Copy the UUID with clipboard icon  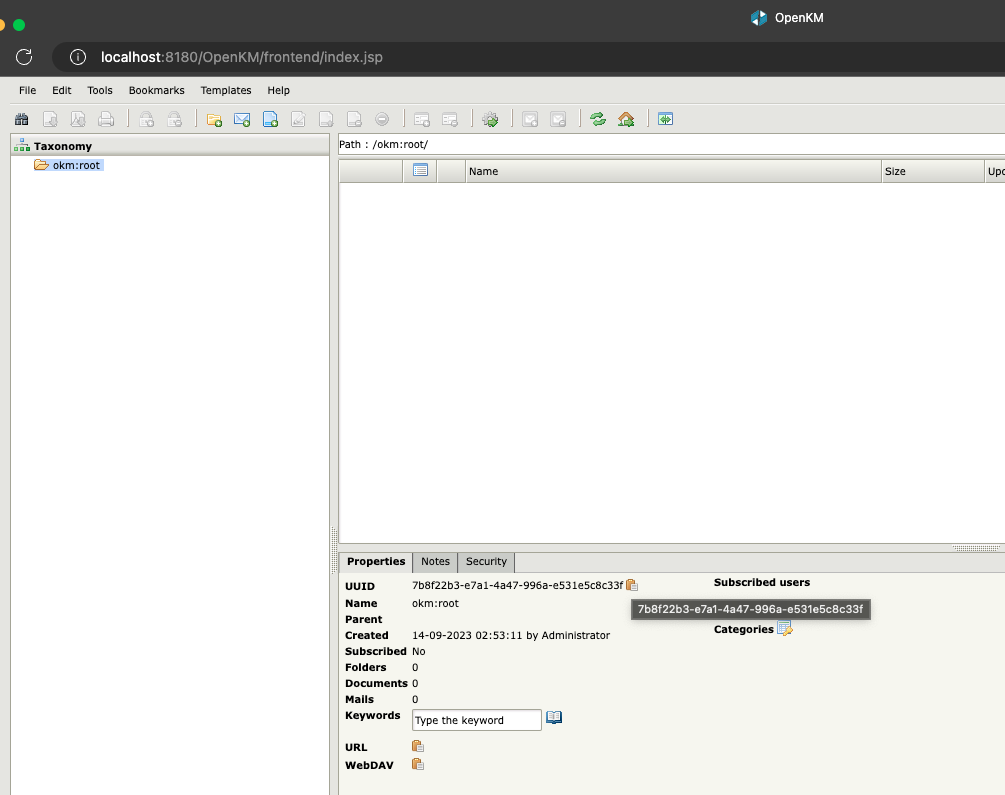(x=632, y=586)
